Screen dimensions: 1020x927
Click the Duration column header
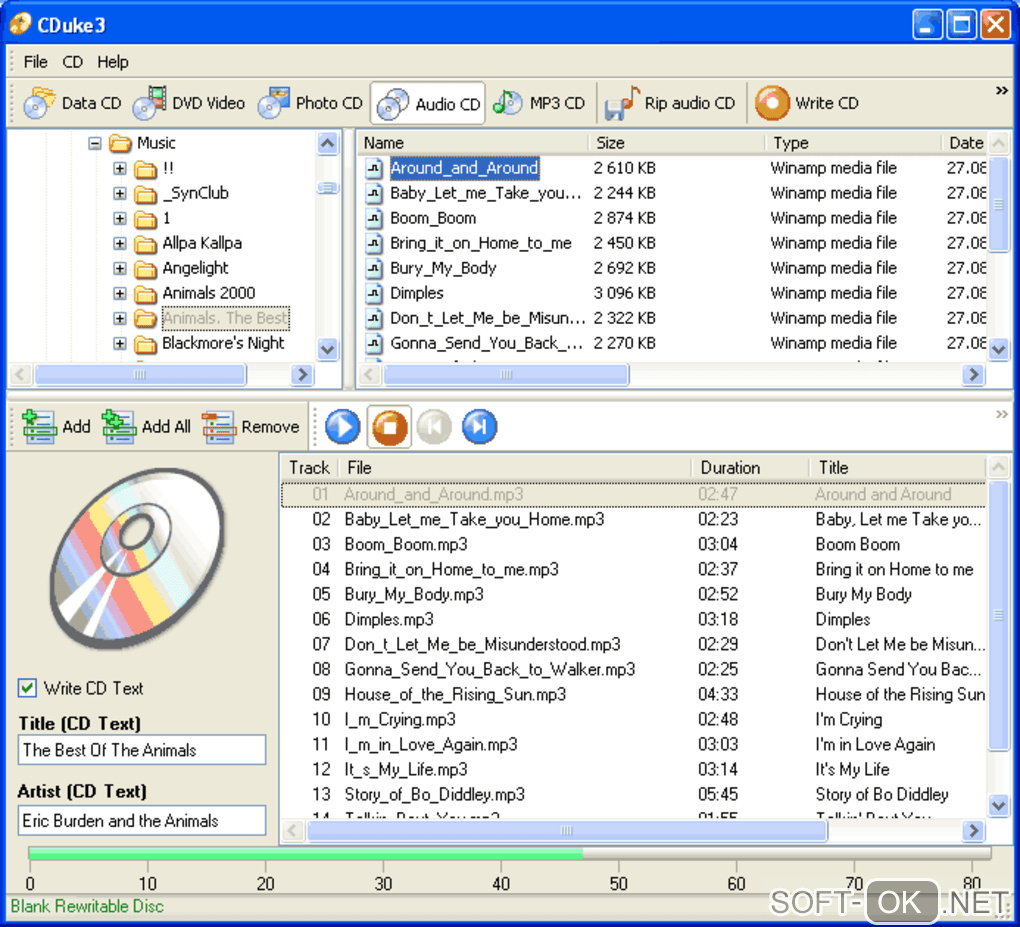click(749, 468)
